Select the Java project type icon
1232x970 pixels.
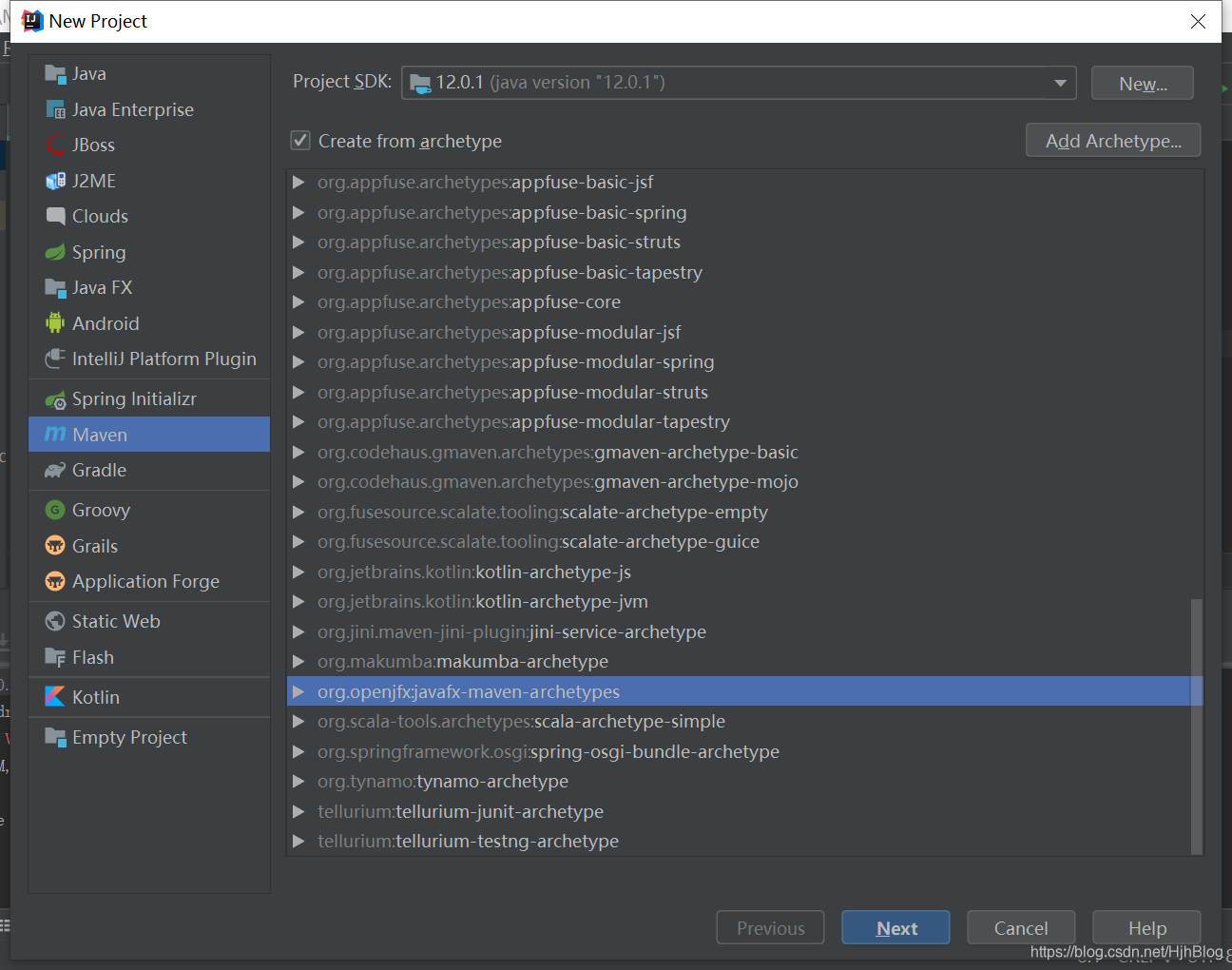tap(55, 74)
